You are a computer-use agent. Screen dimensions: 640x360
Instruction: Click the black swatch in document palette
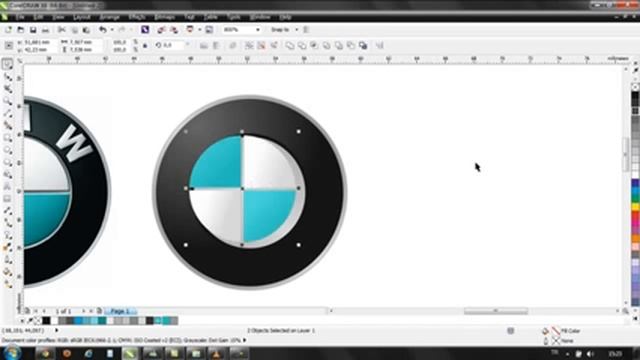pyautogui.click(x=46, y=321)
